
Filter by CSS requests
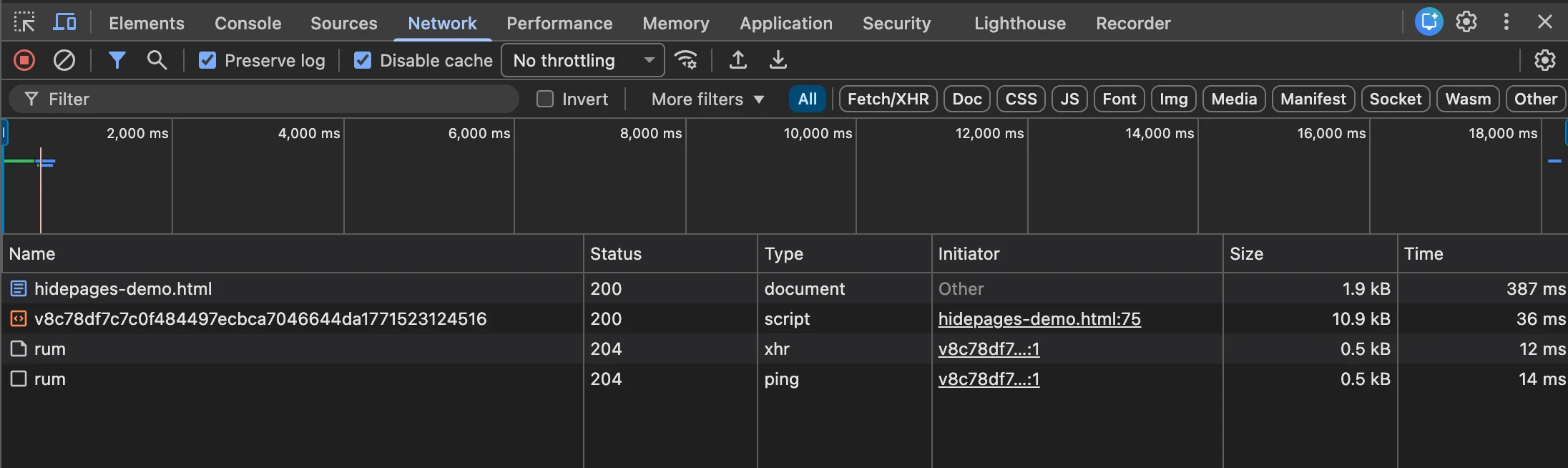(1021, 99)
